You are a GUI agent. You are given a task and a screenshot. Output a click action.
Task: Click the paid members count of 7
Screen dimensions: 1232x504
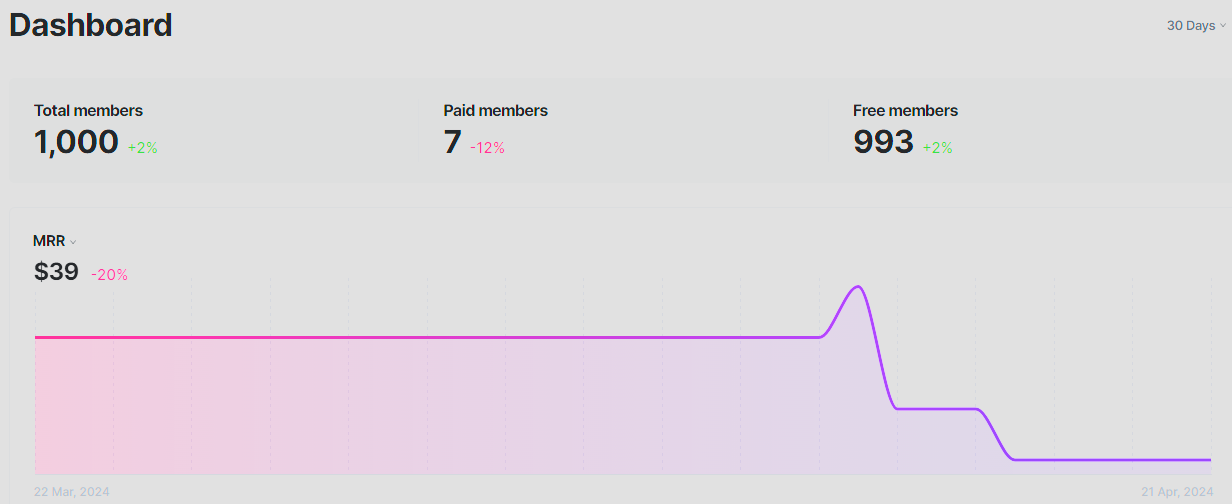(x=452, y=142)
